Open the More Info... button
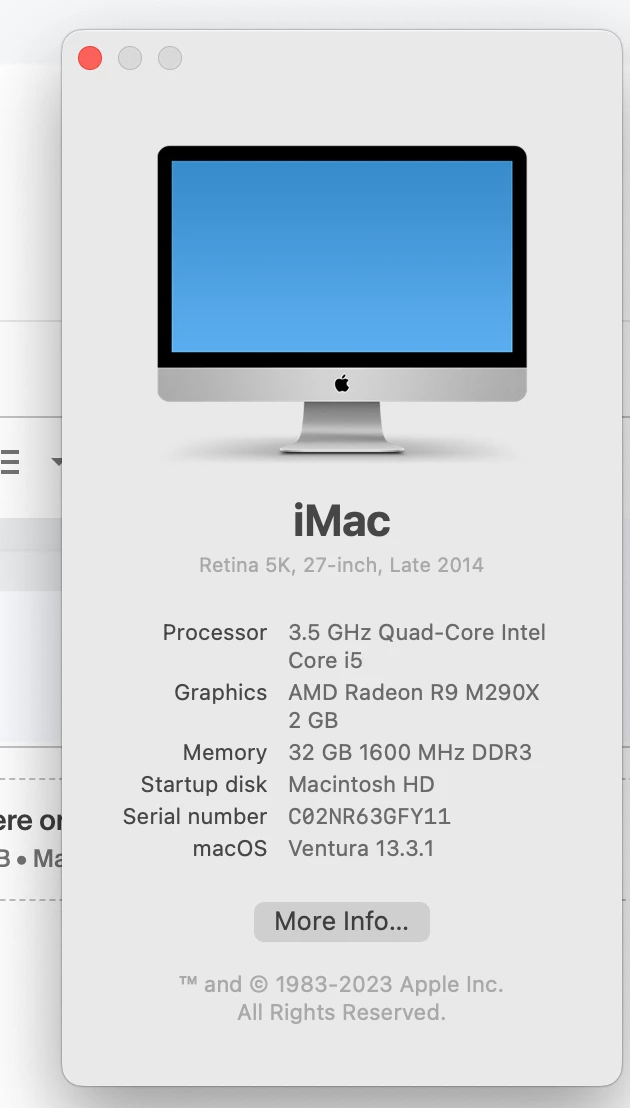Screen dimensions: 630x1108 point(342,921)
